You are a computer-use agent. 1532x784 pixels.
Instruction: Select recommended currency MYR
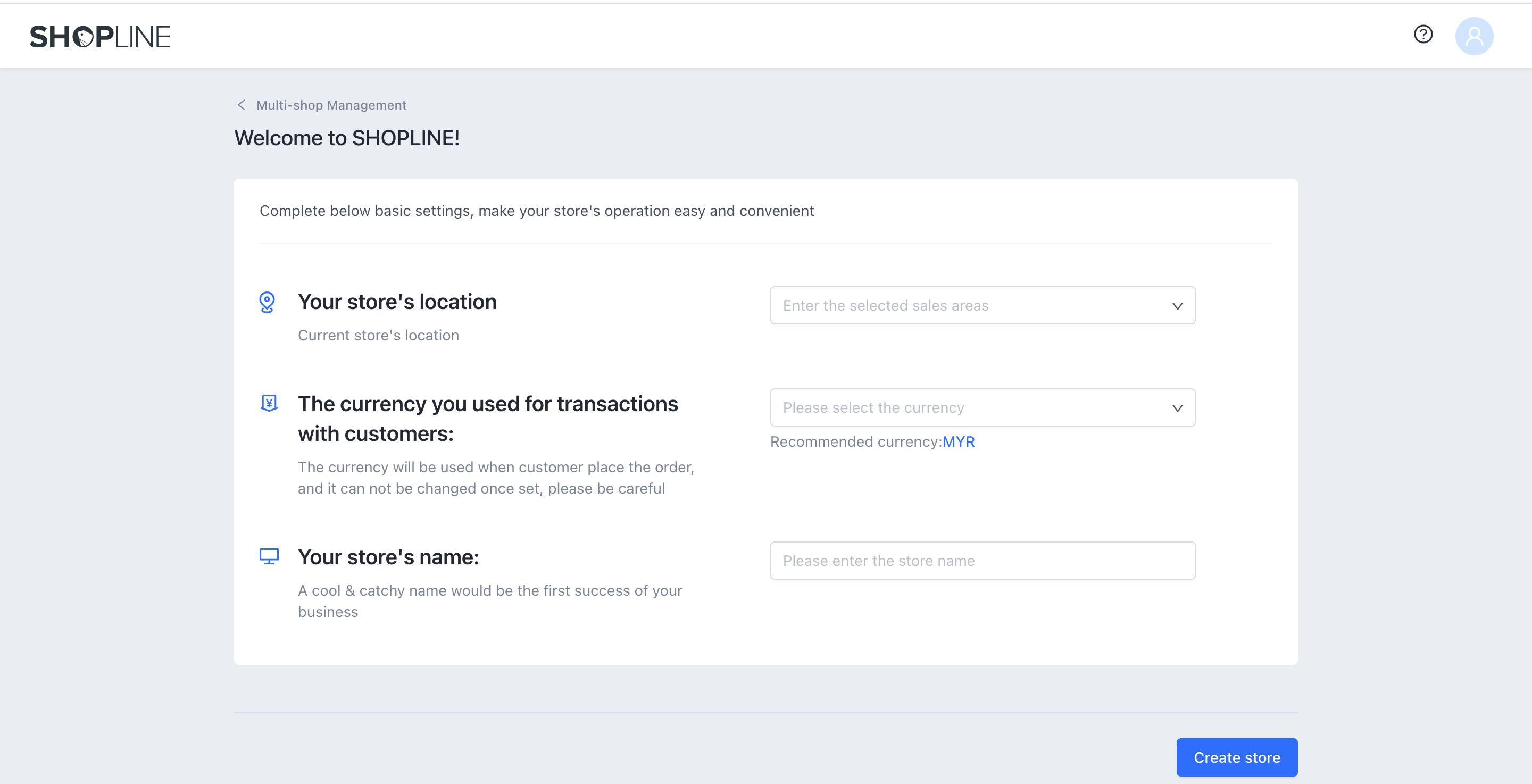[958, 442]
